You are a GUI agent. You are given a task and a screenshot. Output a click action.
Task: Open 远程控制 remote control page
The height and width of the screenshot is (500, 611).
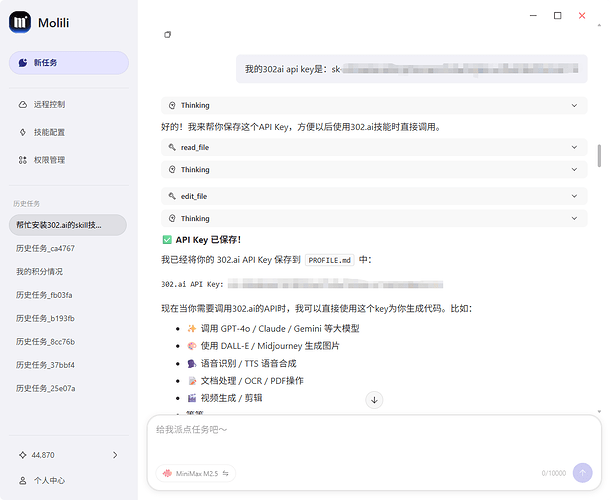tap(49, 104)
